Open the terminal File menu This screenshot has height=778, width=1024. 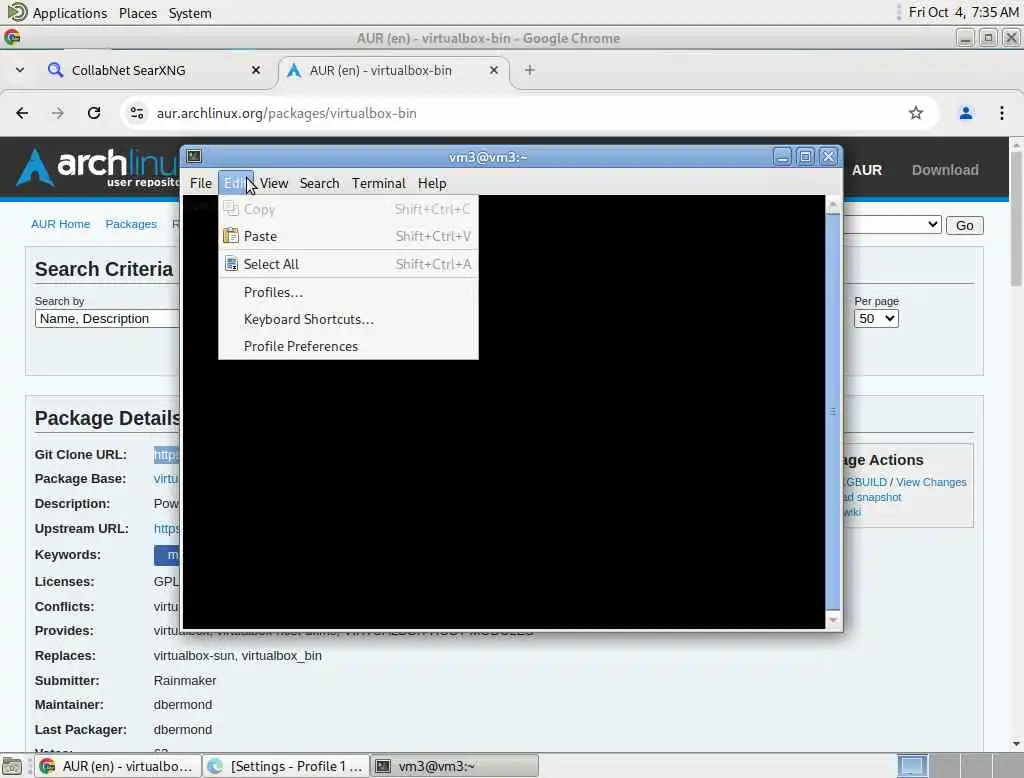pos(200,183)
